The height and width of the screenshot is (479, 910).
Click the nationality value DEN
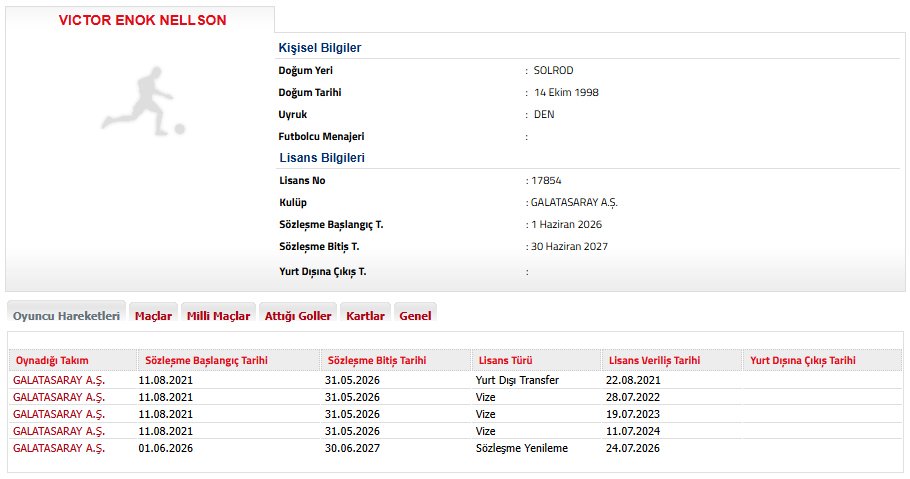pyautogui.click(x=544, y=114)
